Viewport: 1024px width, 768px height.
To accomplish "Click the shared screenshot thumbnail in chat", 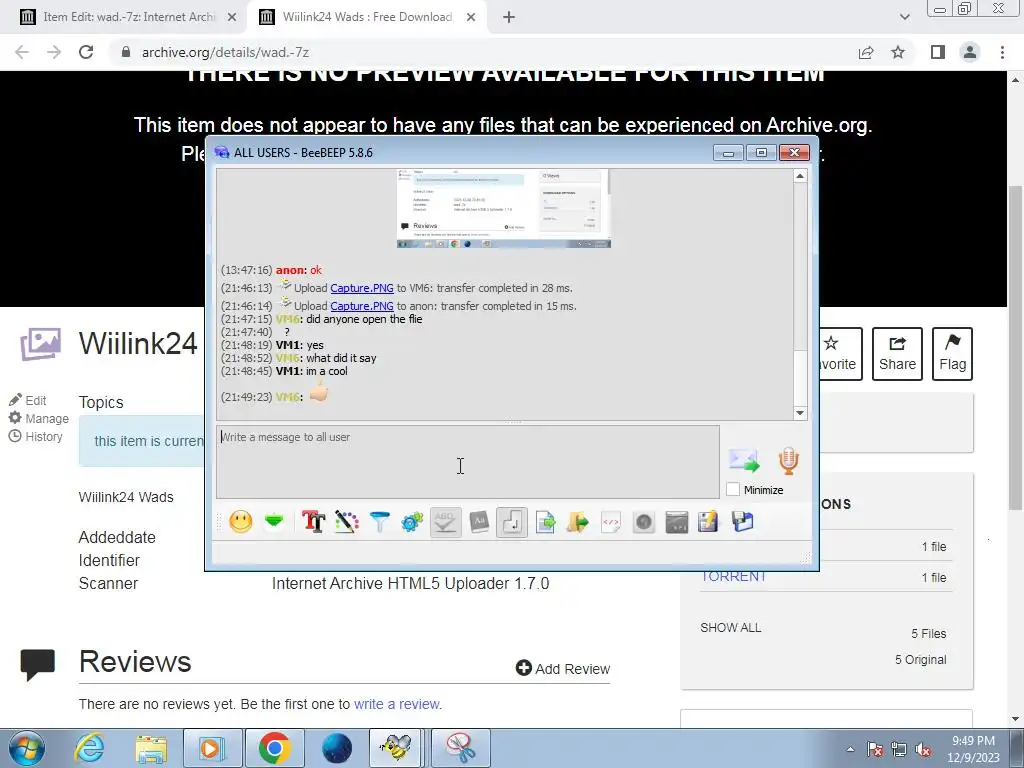I will pos(504,208).
